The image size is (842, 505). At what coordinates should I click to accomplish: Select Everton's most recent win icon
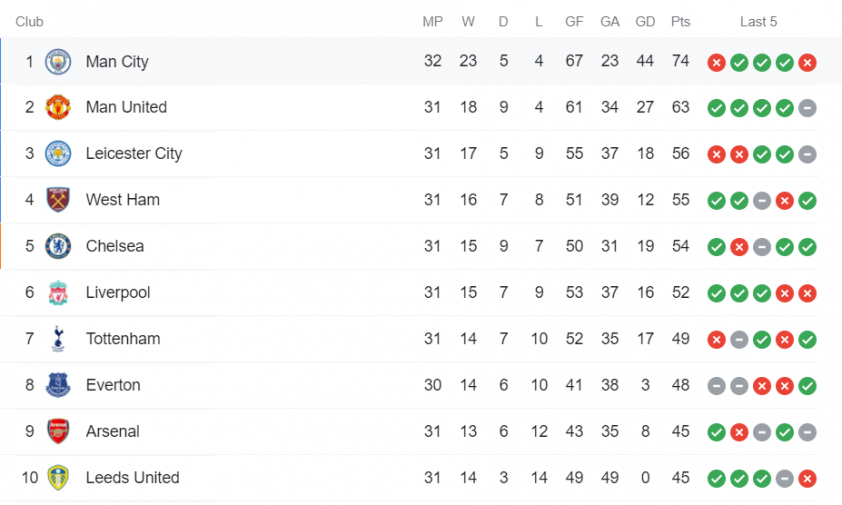point(807,386)
